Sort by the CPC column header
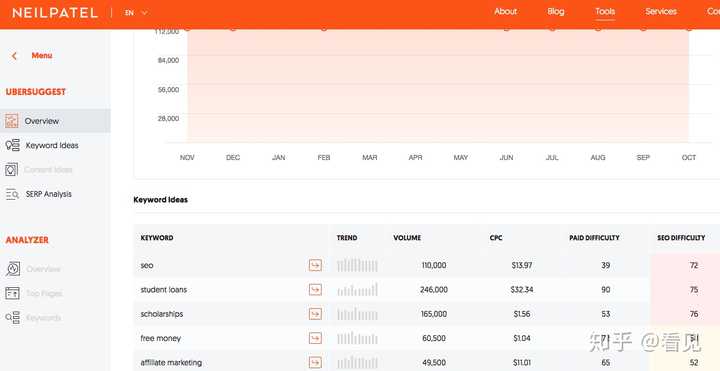The height and width of the screenshot is (371, 720). (496, 238)
